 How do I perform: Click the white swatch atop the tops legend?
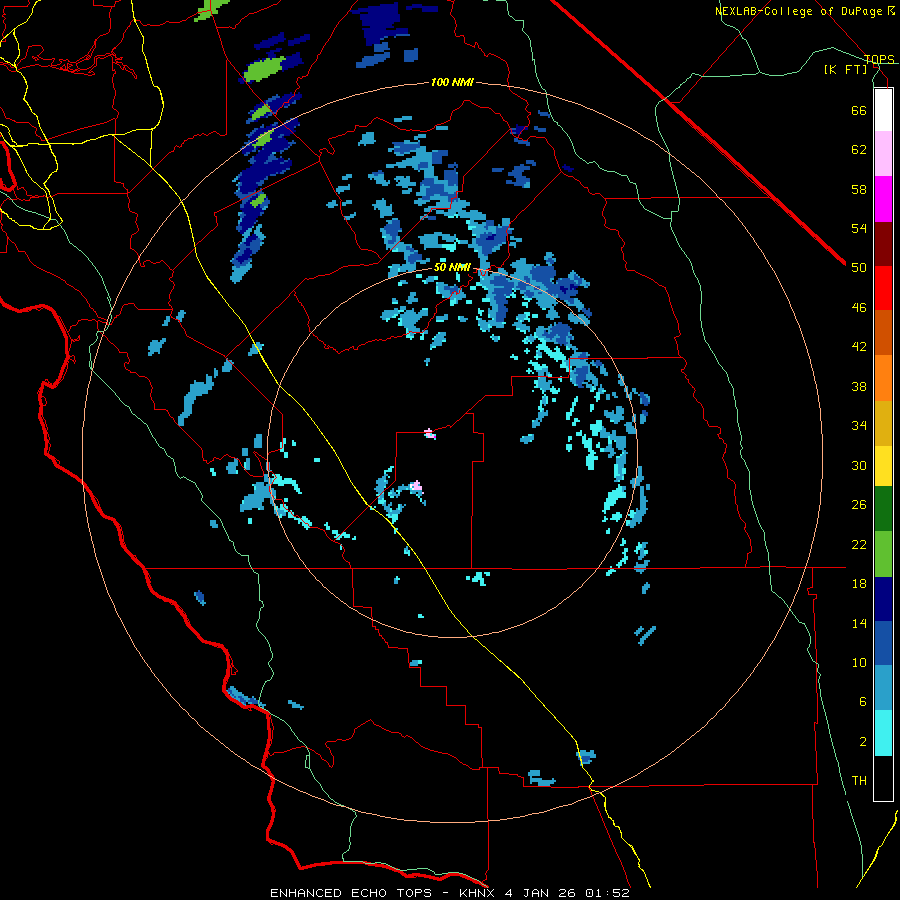883,110
